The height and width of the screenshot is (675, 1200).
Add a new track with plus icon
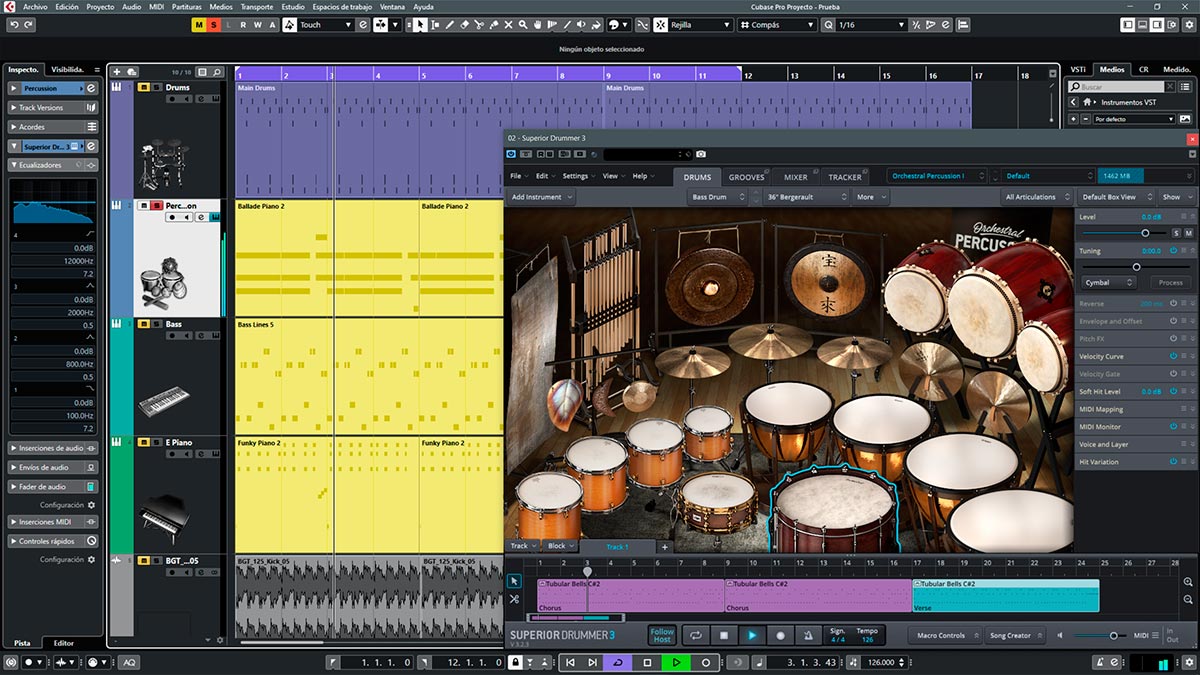[x=117, y=72]
